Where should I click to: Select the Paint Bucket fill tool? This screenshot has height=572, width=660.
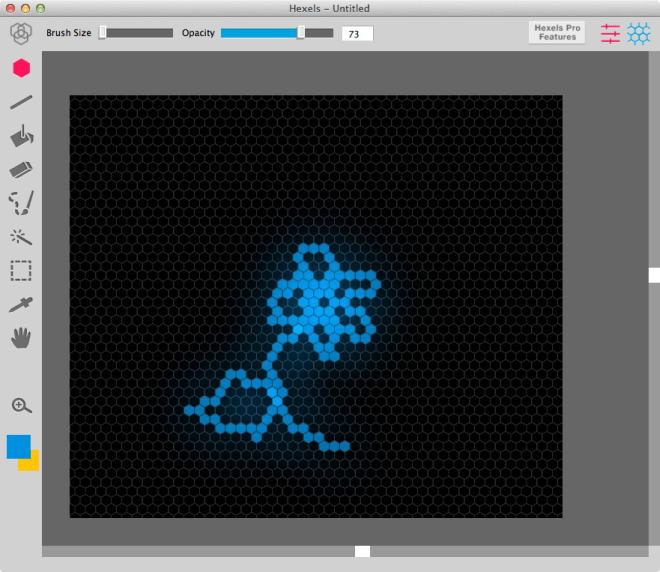(x=21, y=136)
